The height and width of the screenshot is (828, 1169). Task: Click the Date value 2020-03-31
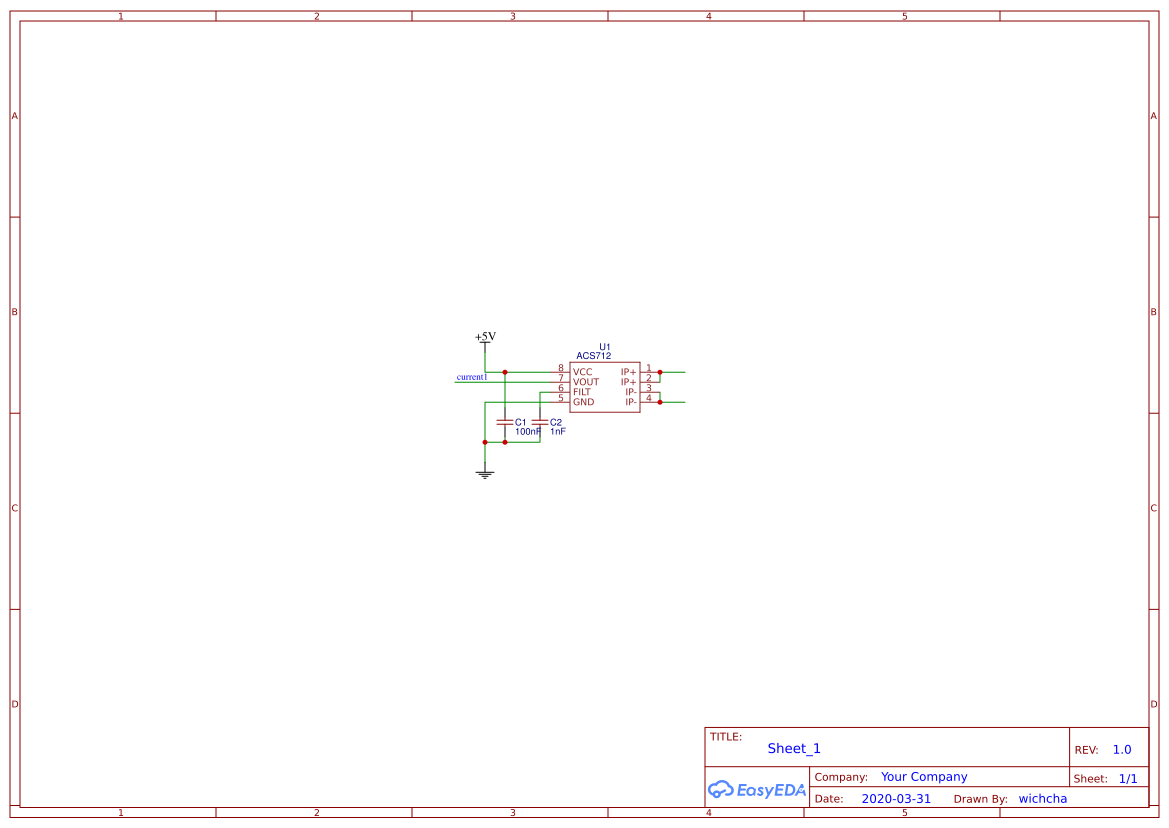click(x=895, y=798)
